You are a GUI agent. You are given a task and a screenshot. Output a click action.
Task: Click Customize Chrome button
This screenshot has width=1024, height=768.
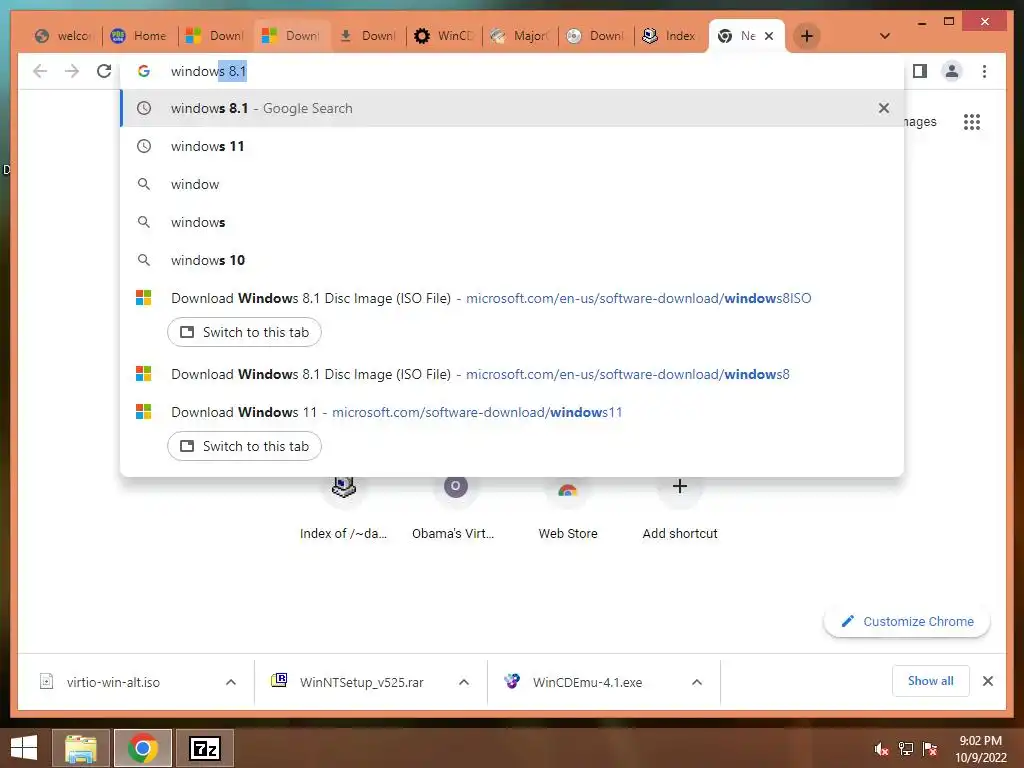click(x=907, y=622)
